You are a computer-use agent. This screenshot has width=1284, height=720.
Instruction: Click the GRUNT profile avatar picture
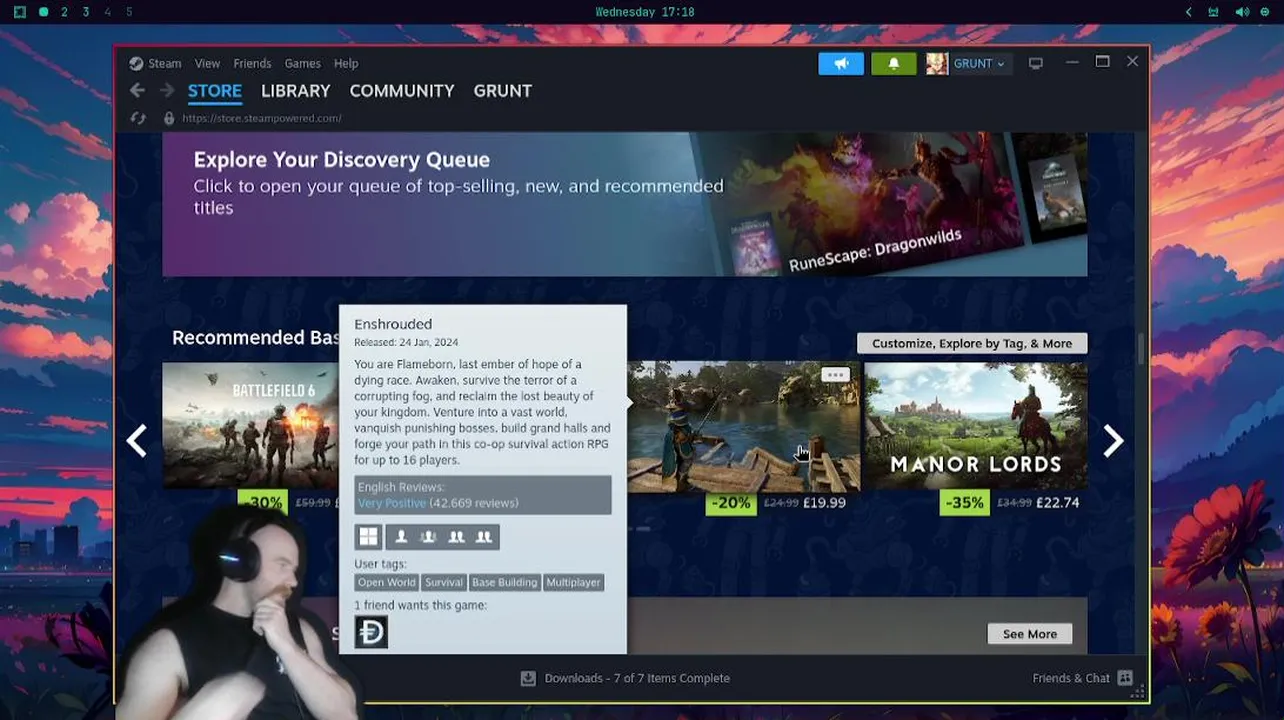point(936,63)
